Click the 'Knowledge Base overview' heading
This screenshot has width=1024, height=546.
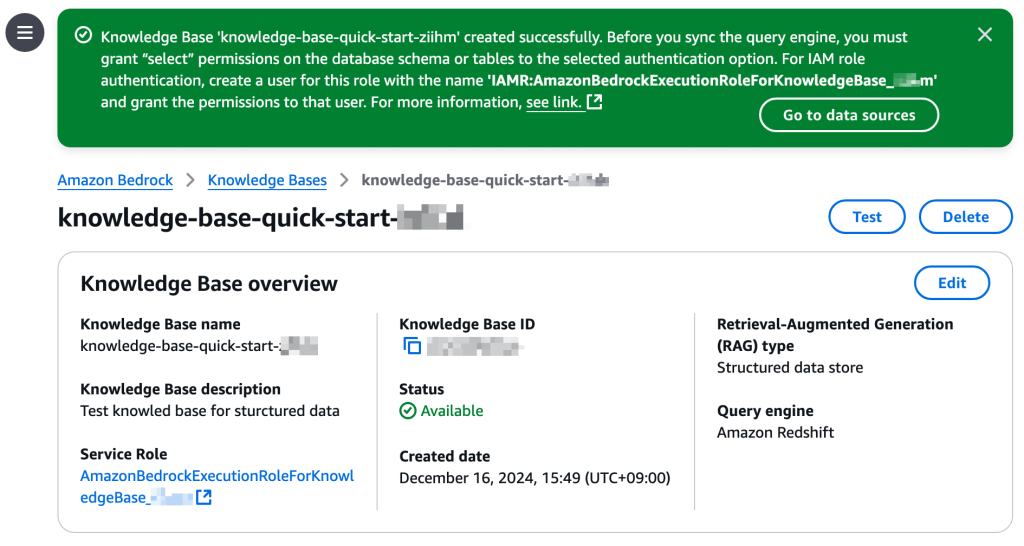[209, 284]
